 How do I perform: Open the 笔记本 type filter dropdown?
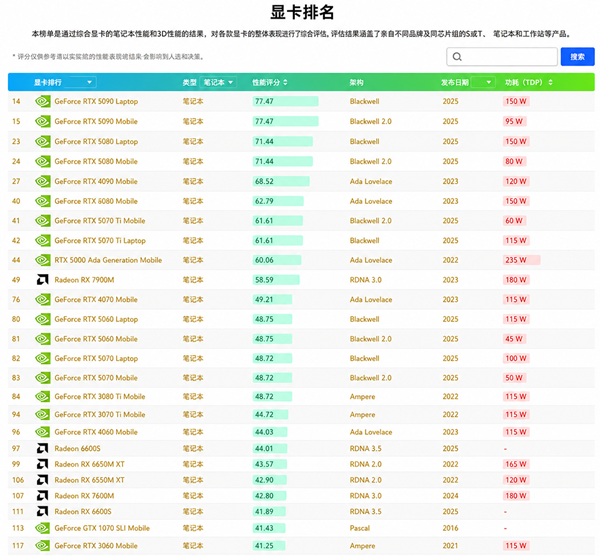coord(218,82)
